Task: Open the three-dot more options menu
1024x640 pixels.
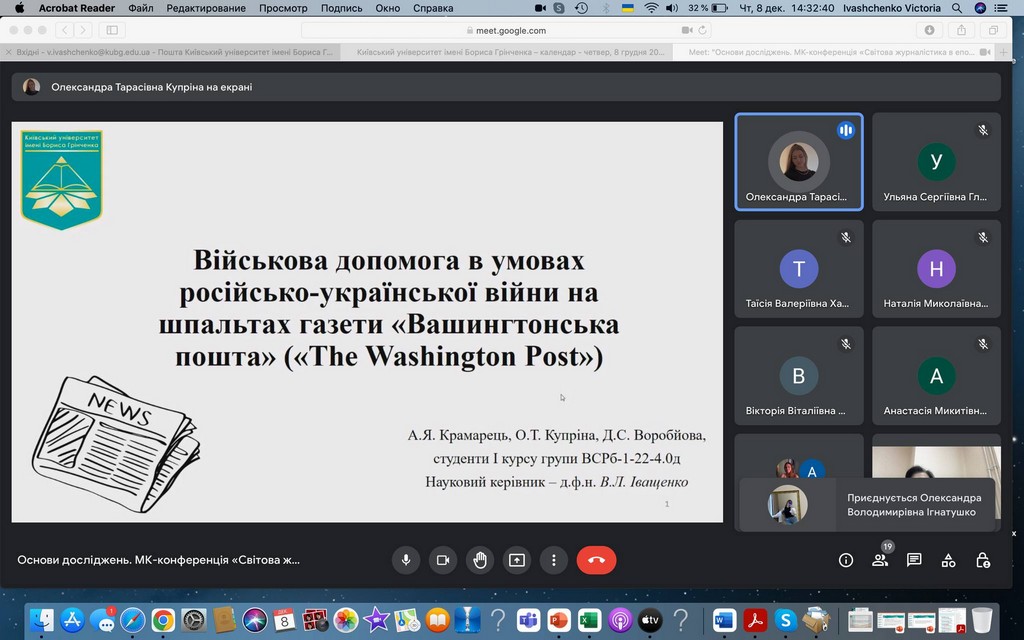Action: tap(554, 560)
